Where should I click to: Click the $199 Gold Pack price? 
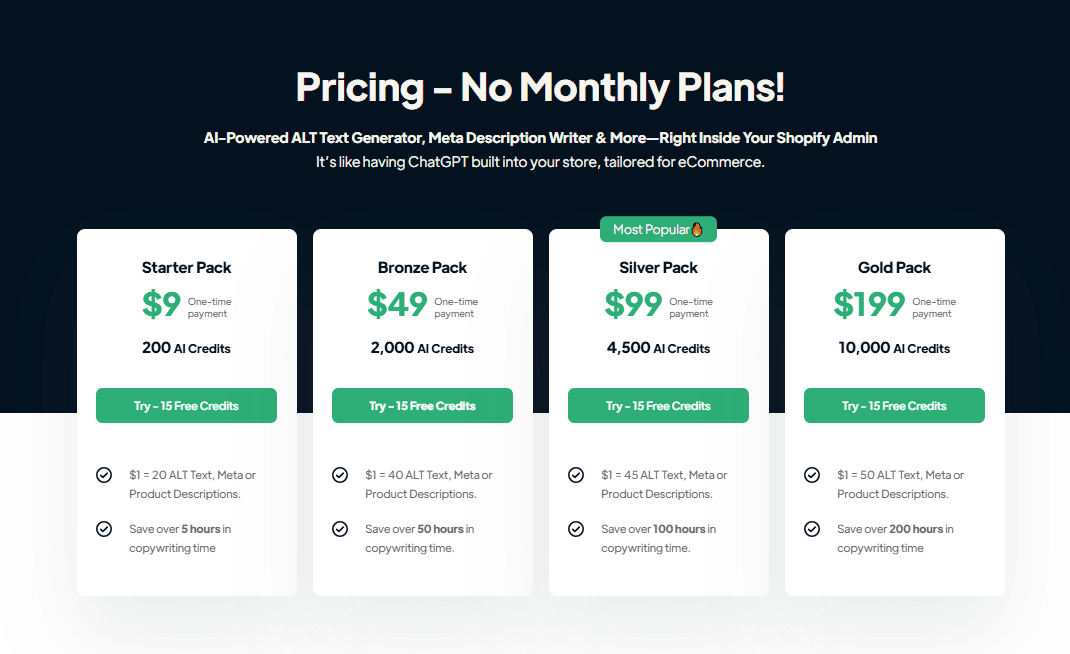[870, 304]
